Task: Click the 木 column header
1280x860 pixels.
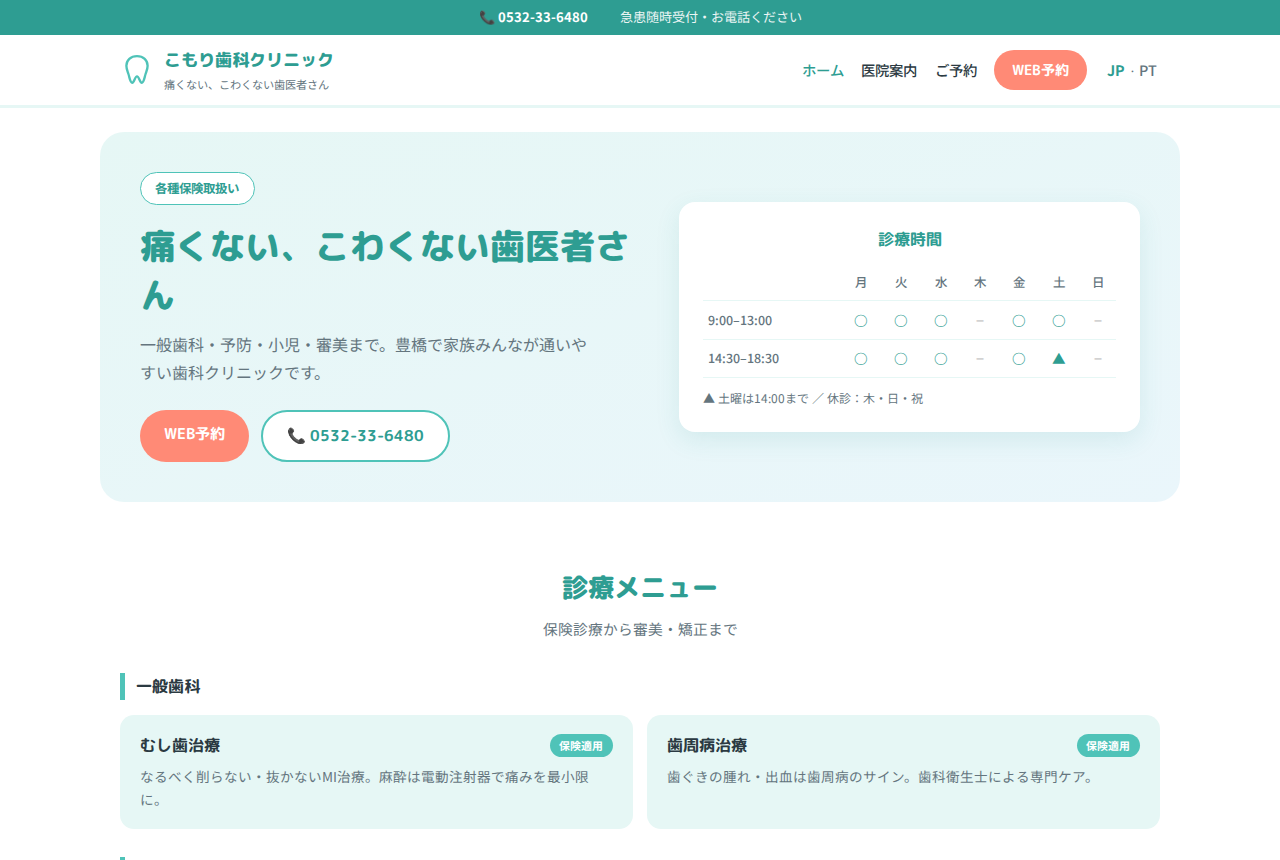Action: click(980, 283)
